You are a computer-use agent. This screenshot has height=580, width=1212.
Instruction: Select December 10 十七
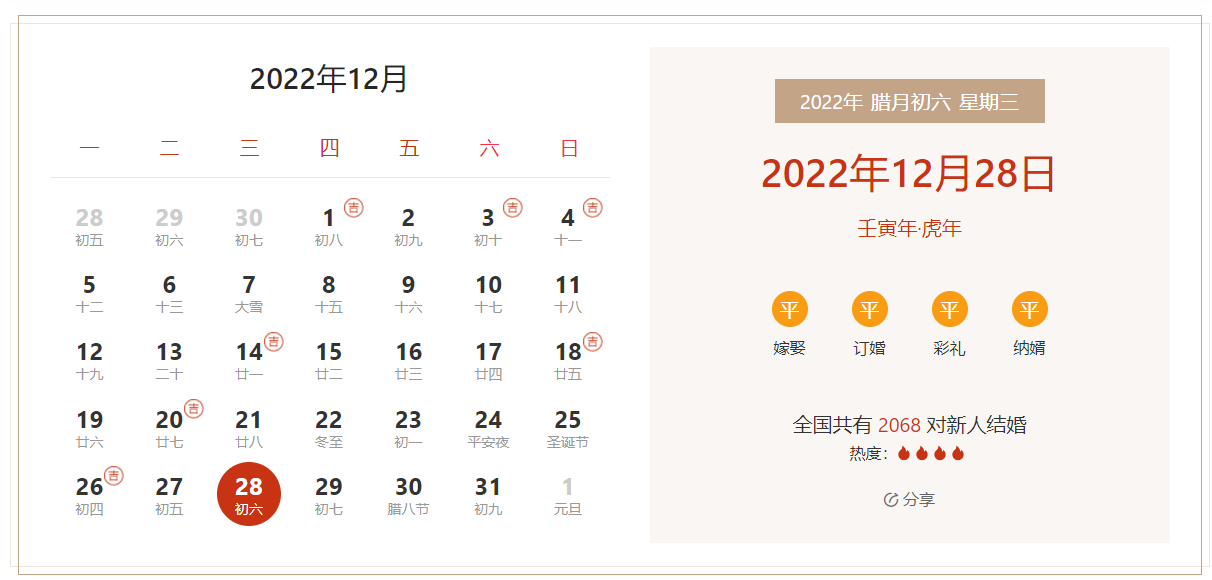click(x=488, y=294)
